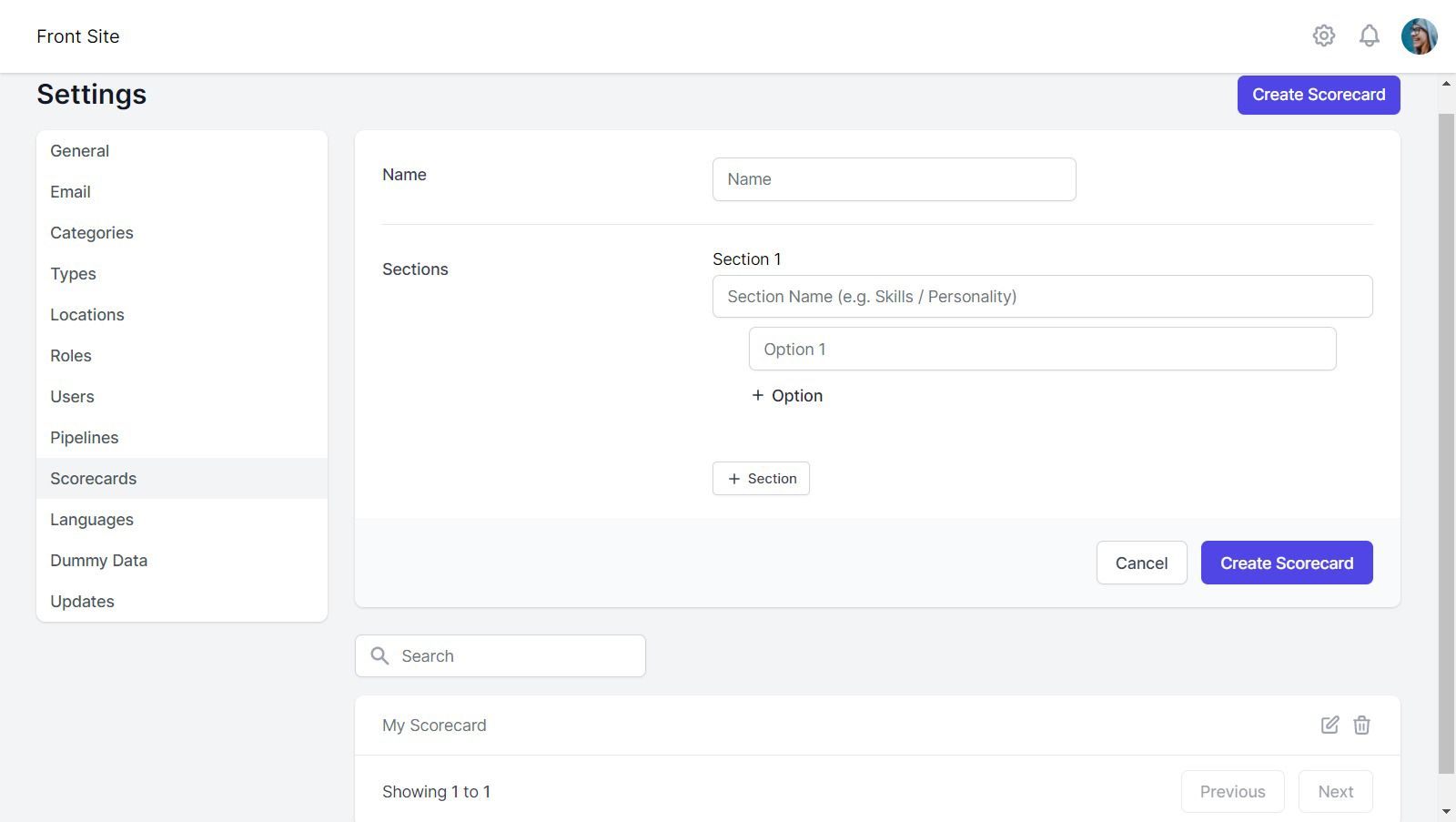Screen dimensions: 1456x822
Task: Click the Section Name input field
Action: click(x=1042, y=296)
